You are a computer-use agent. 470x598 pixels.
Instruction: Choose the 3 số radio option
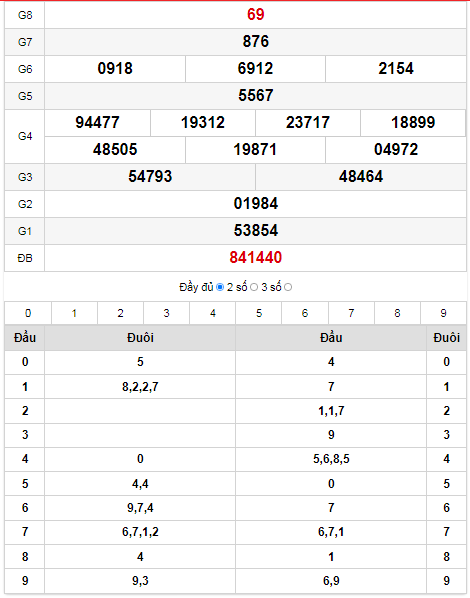point(288,287)
